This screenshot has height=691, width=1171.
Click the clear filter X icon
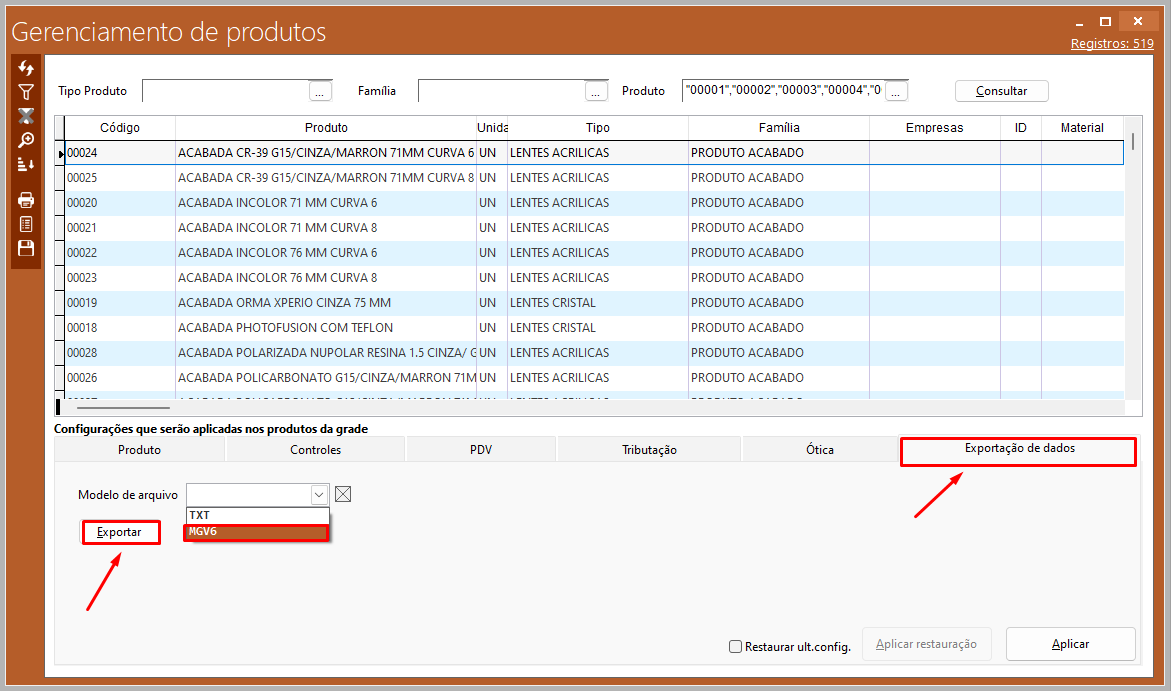26,116
